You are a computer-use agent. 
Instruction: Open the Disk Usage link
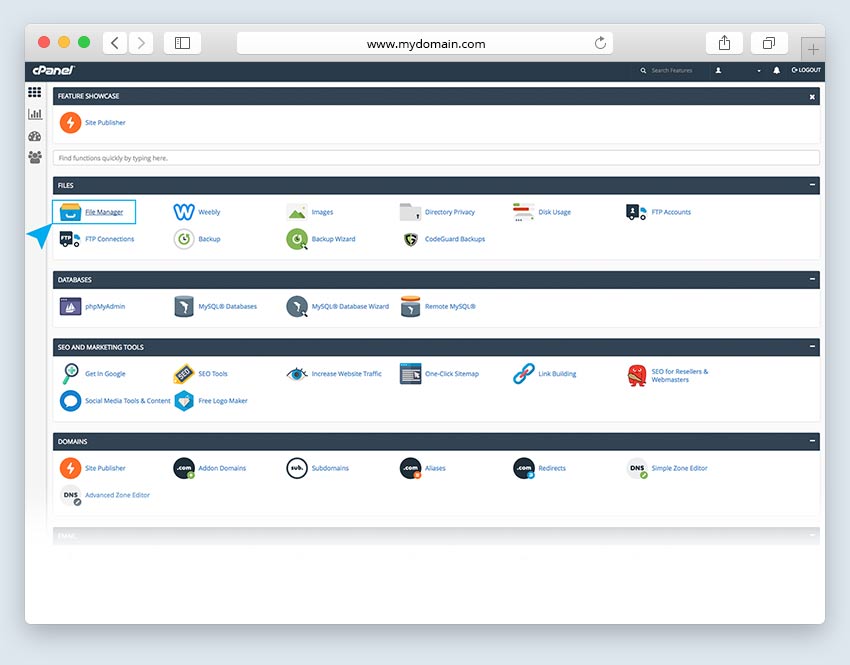coord(554,212)
